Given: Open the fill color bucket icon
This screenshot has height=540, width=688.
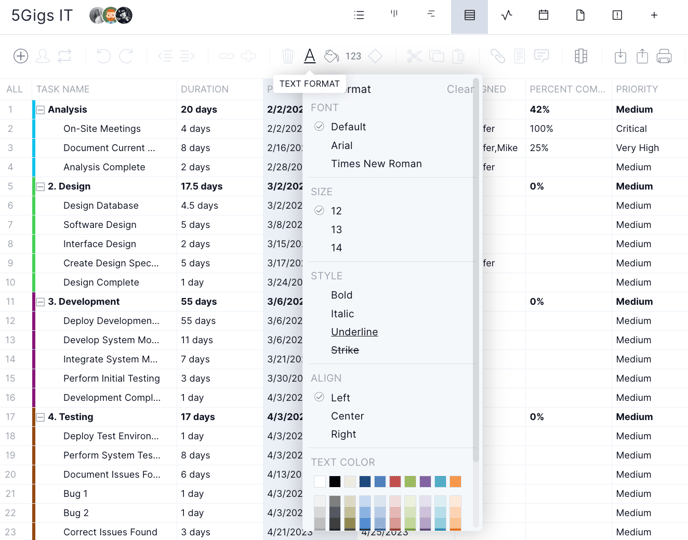Looking at the screenshot, I should pyautogui.click(x=332, y=56).
